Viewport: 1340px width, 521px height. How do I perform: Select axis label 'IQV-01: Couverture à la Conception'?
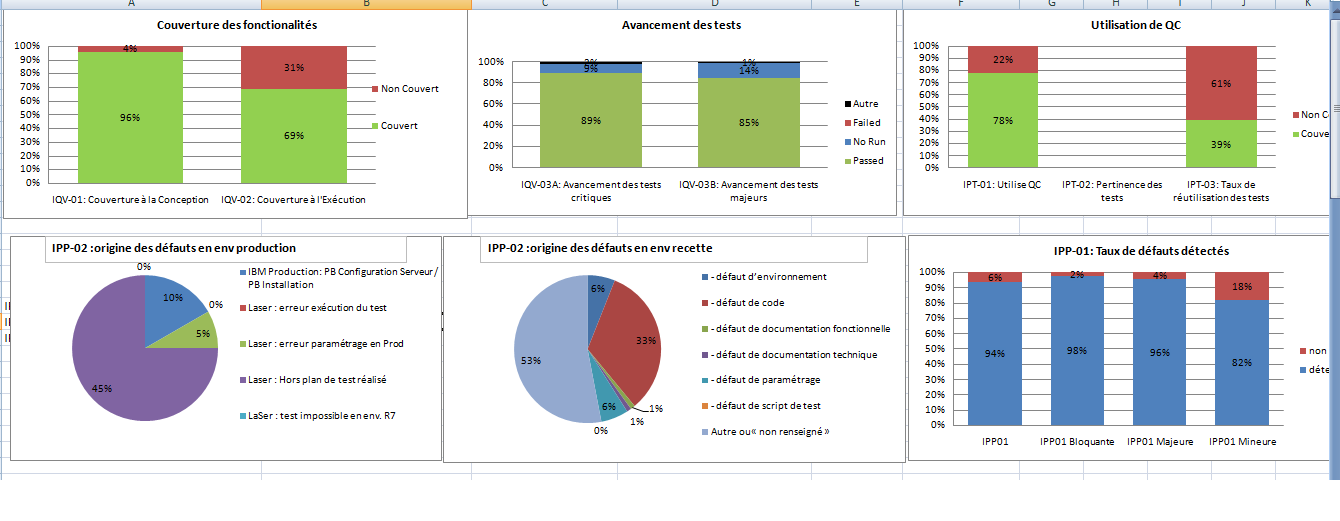pos(131,200)
